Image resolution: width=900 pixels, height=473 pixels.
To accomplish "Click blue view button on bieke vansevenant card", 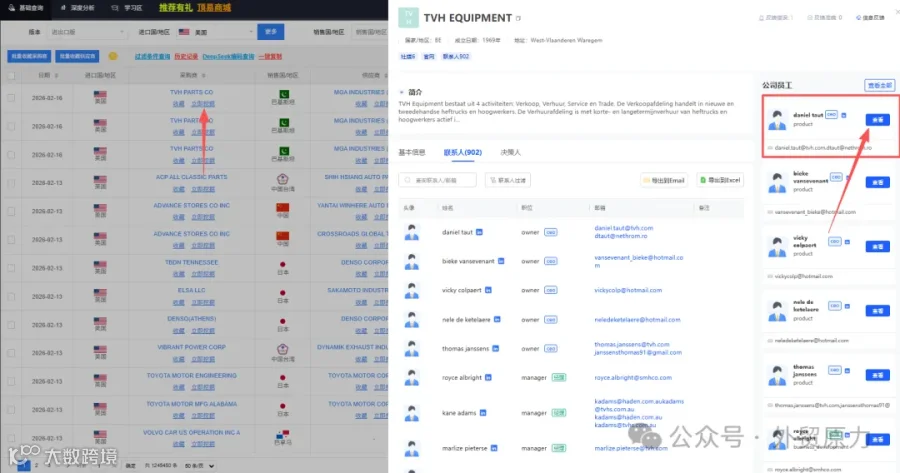I will pyautogui.click(x=878, y=183).
